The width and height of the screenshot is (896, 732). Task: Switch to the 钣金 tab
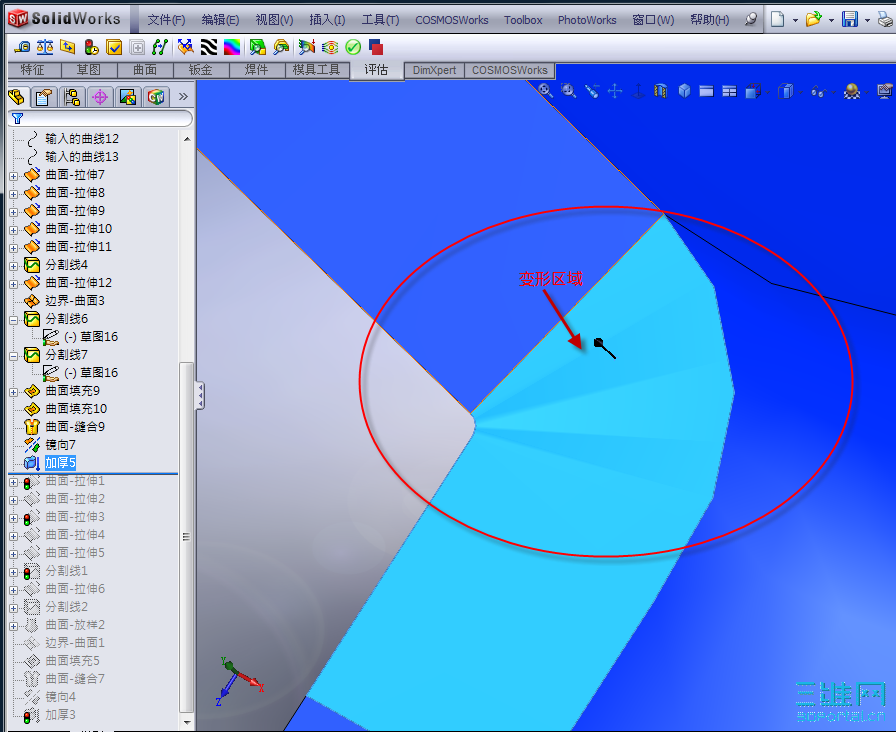pyautogui.click(x=201, y=70)
